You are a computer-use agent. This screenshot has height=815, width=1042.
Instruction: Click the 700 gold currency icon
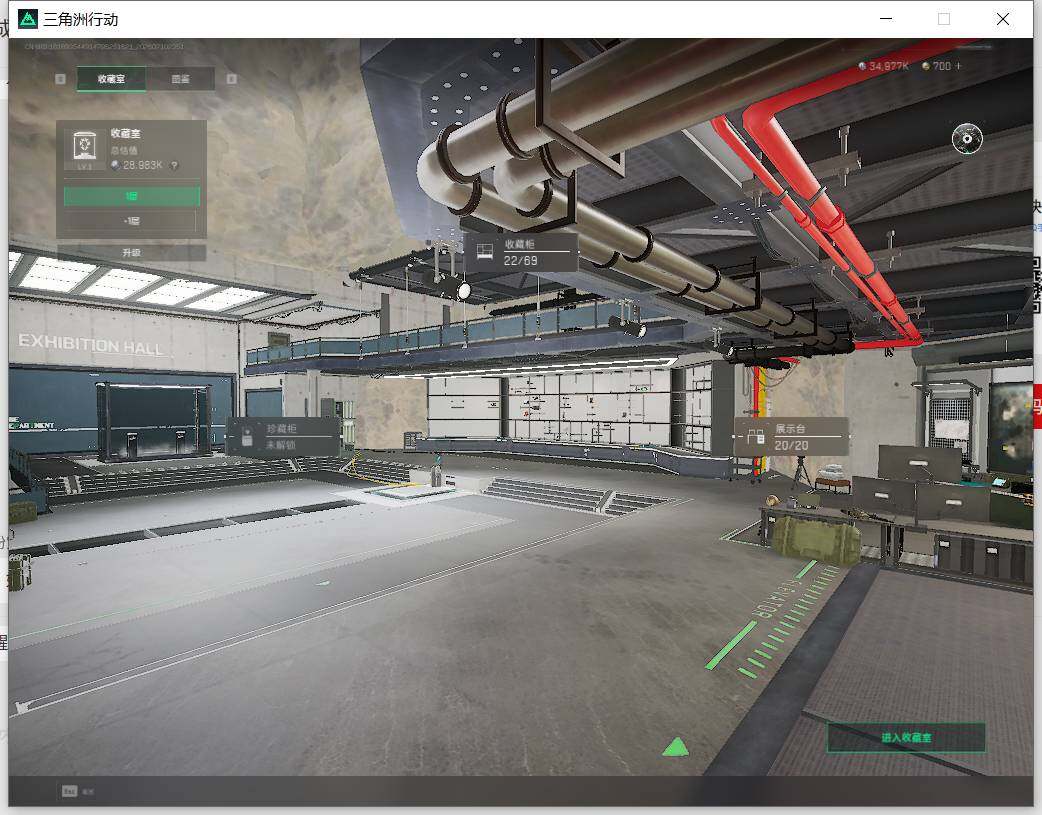point(925,66)
